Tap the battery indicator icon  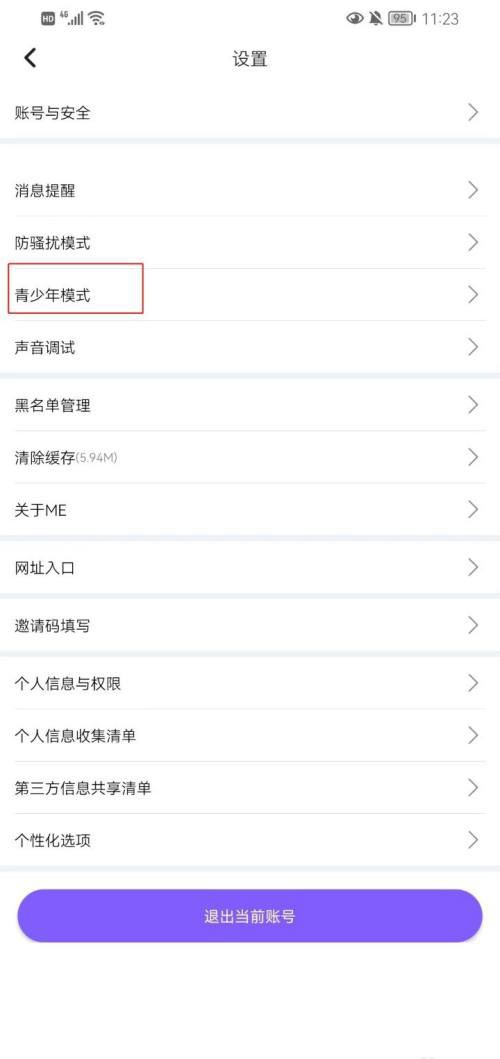coord(402,18)
